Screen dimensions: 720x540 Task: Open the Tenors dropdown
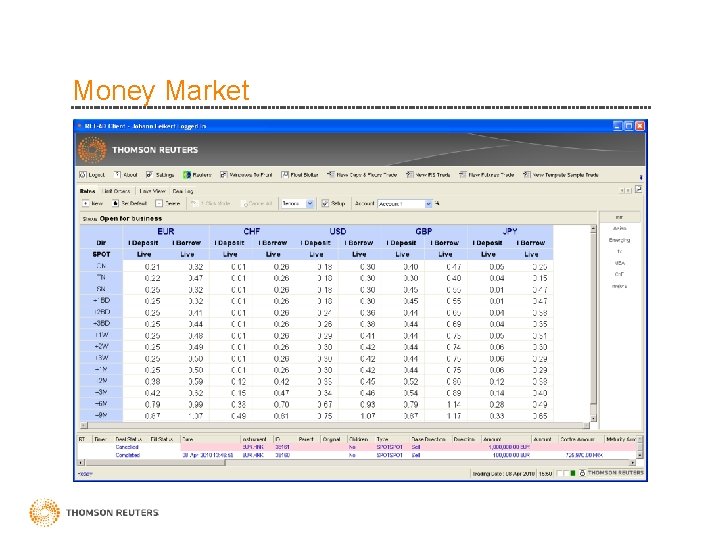click(297, 203)
